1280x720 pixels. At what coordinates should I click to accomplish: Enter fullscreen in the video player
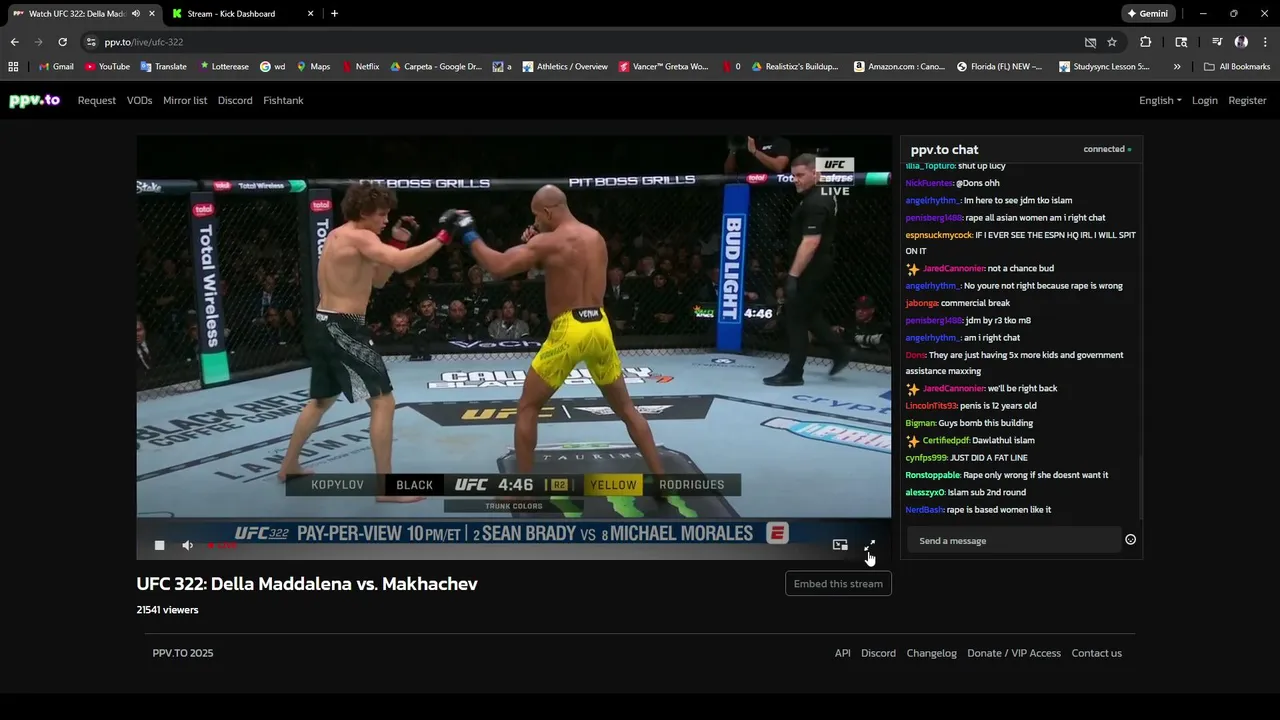[x=869, y=545]
